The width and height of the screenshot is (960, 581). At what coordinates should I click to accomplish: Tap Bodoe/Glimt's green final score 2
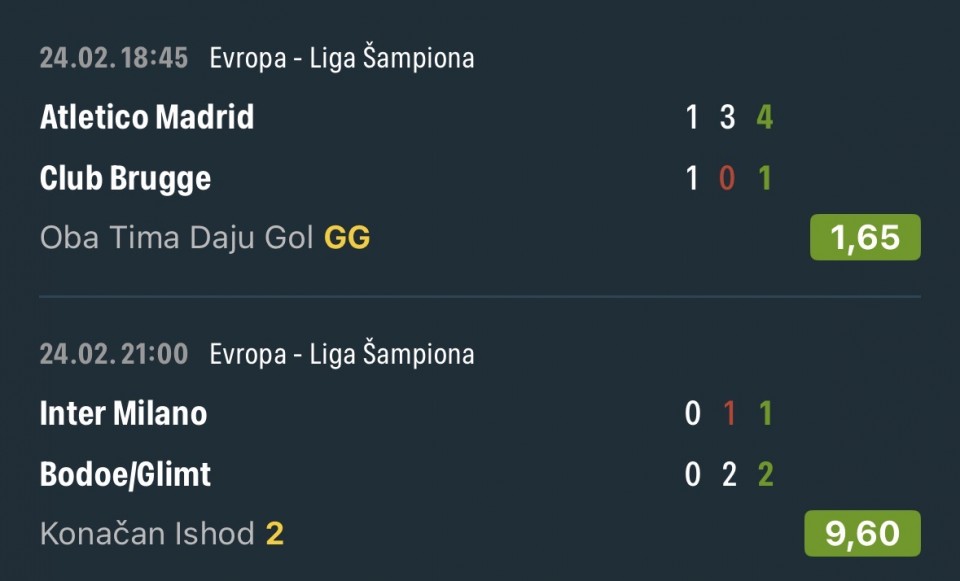click(765, 474)
